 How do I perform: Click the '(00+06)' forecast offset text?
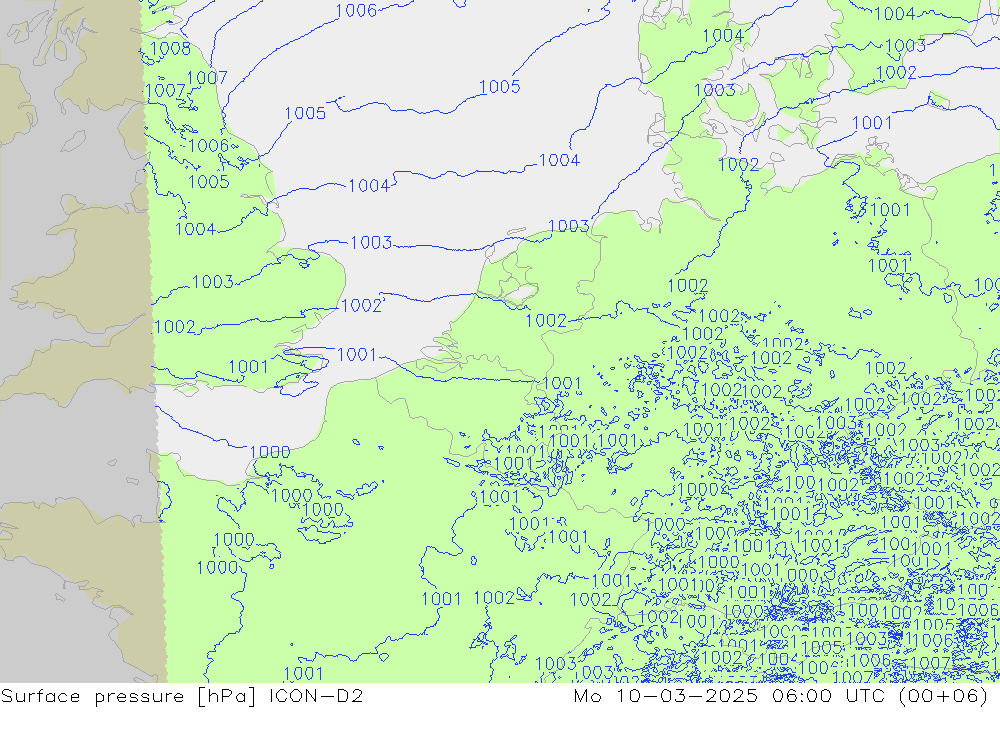click(x=943, y=695)
